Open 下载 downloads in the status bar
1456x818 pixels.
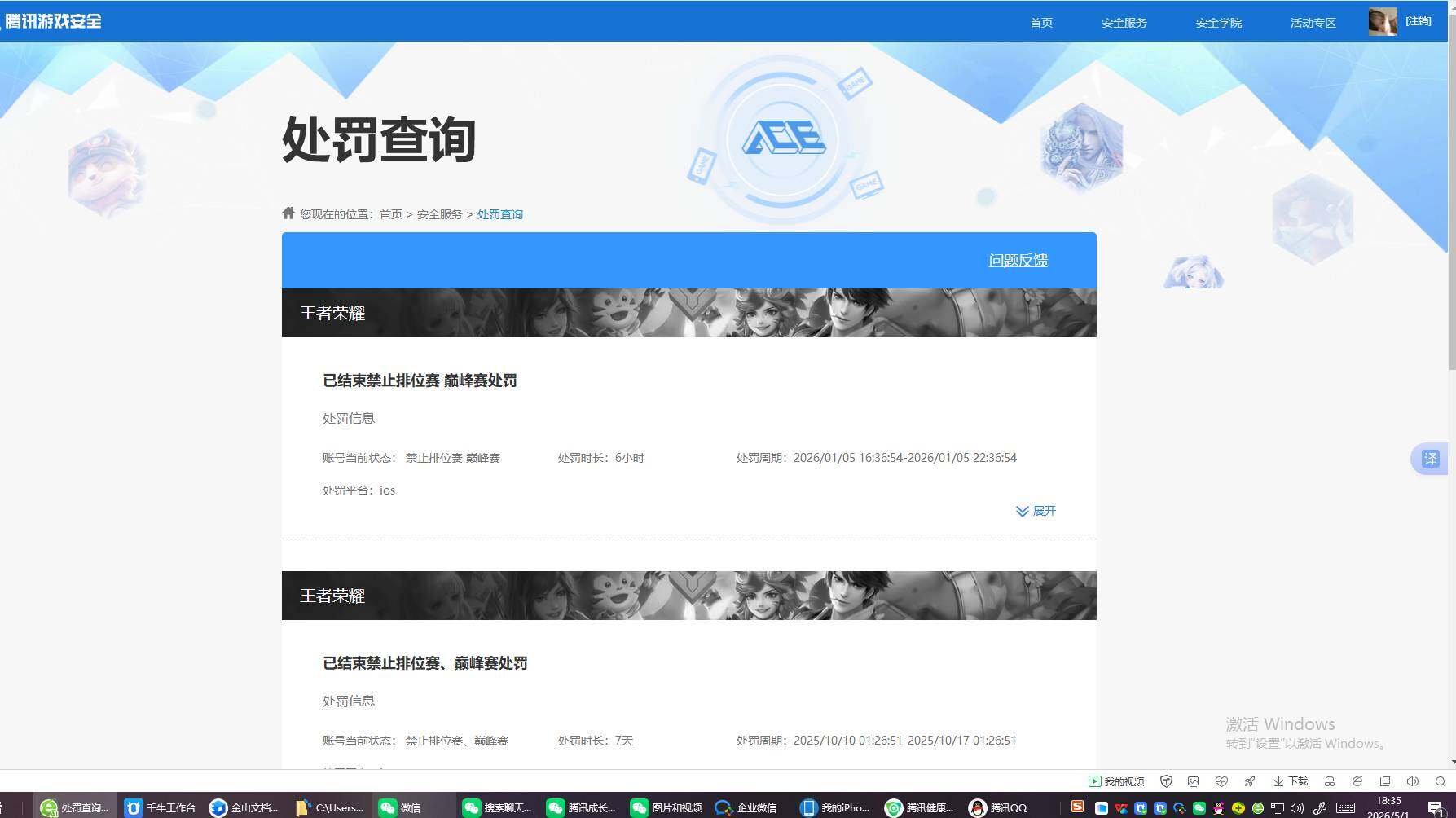click(1291, 781)
